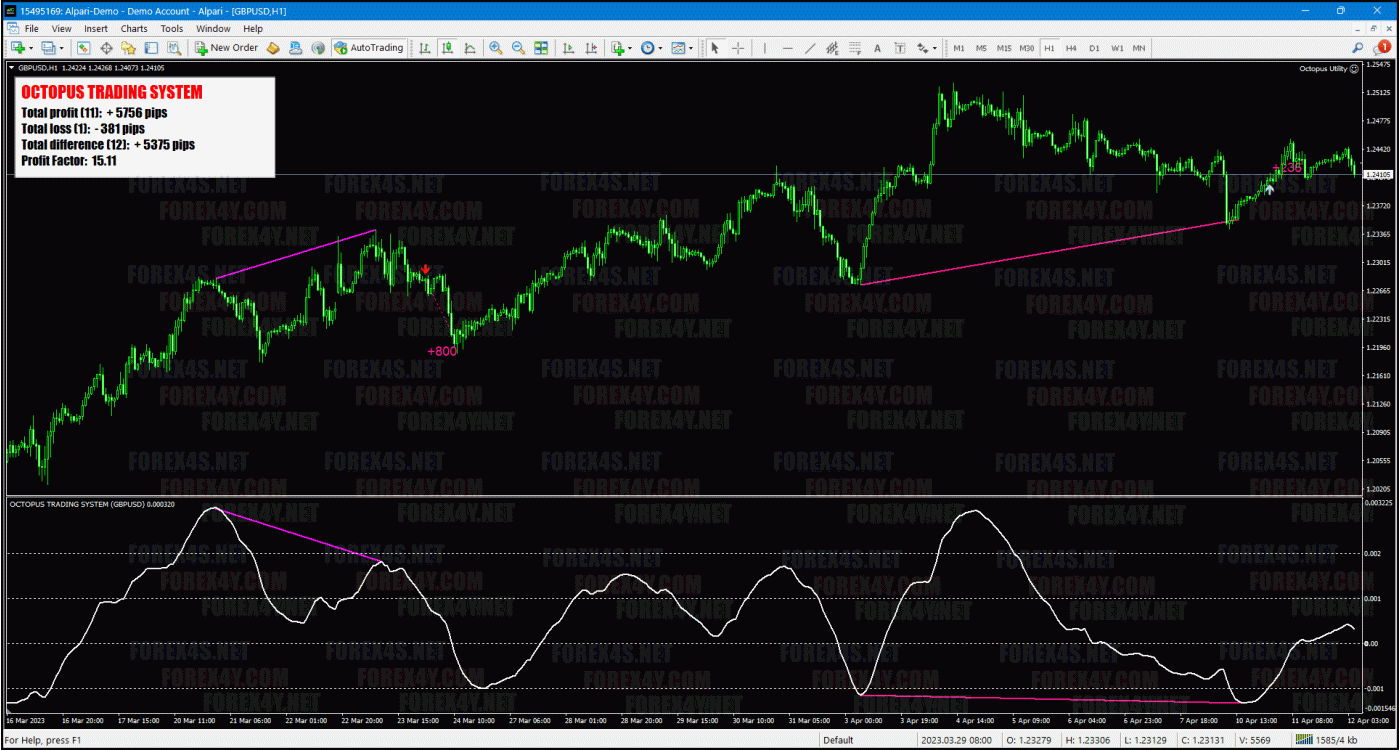Click the Add Text tool
This screenshot has height=750, width=1400.
[x=877, y=47]
